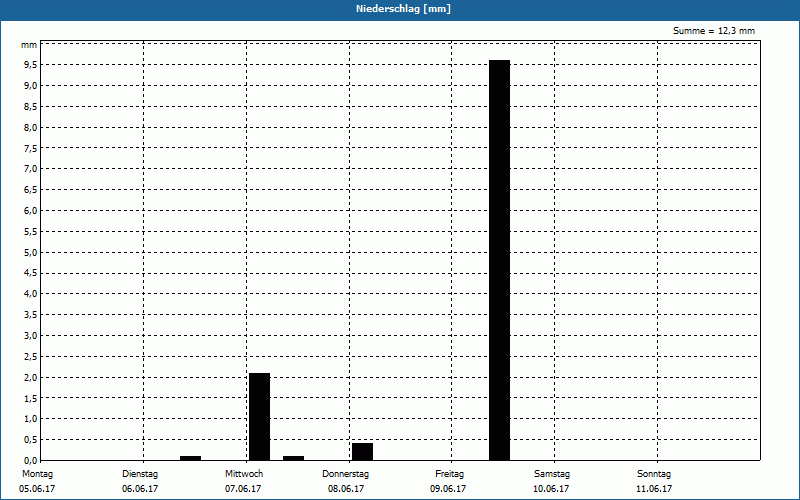800x500 pixels.
Task: Click the Samstag day label
Action: 552,474
